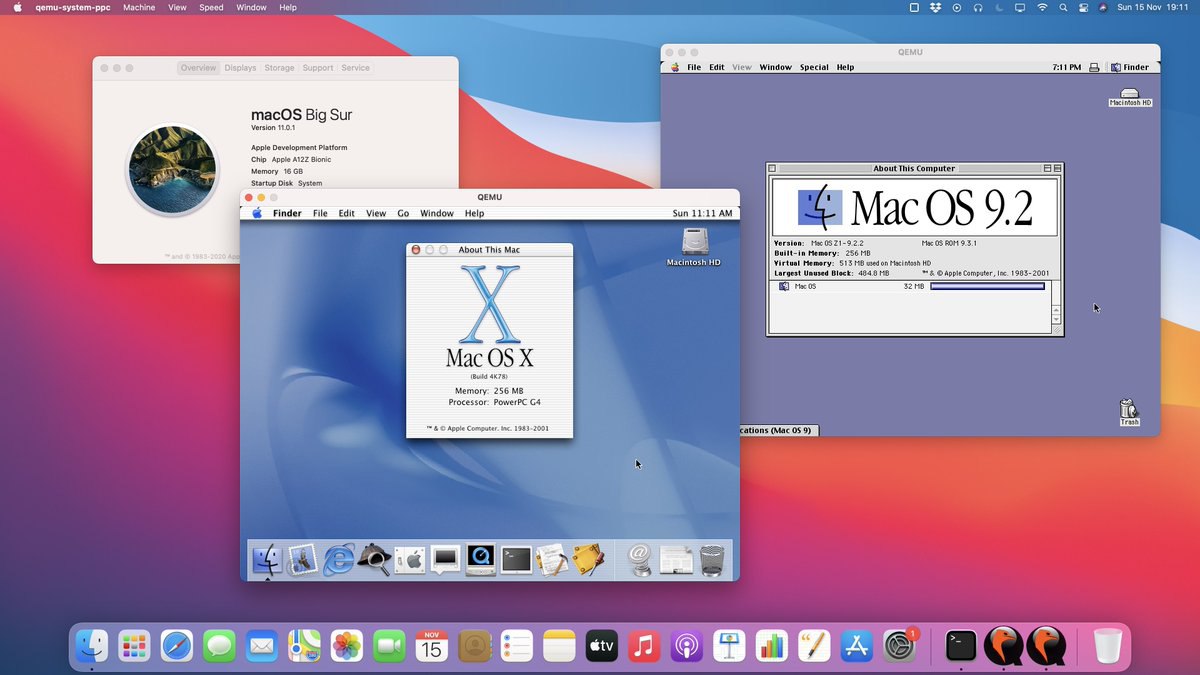
Task: Open Safari in the Big Sur dock
Action: tap(177, 646)
